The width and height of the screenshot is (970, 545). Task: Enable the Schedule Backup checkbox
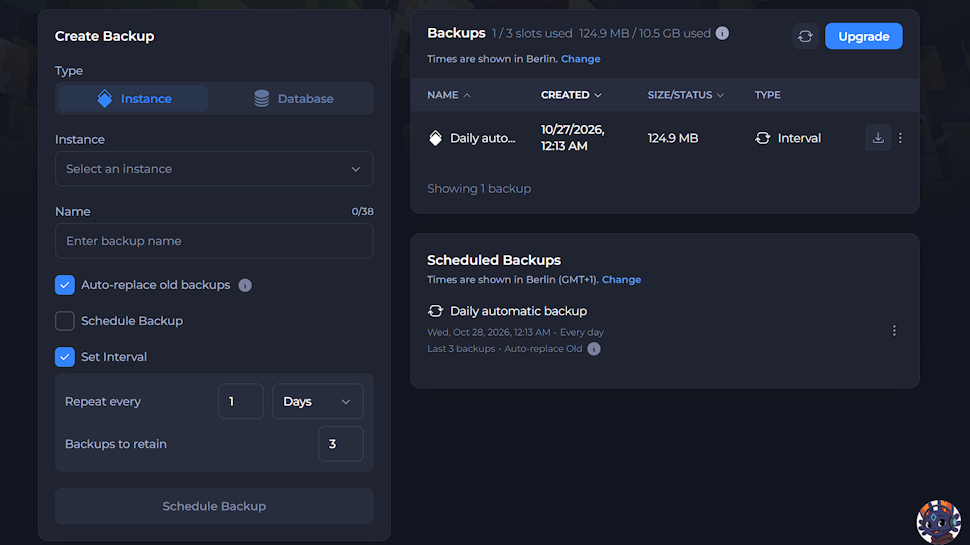[65, 321]
